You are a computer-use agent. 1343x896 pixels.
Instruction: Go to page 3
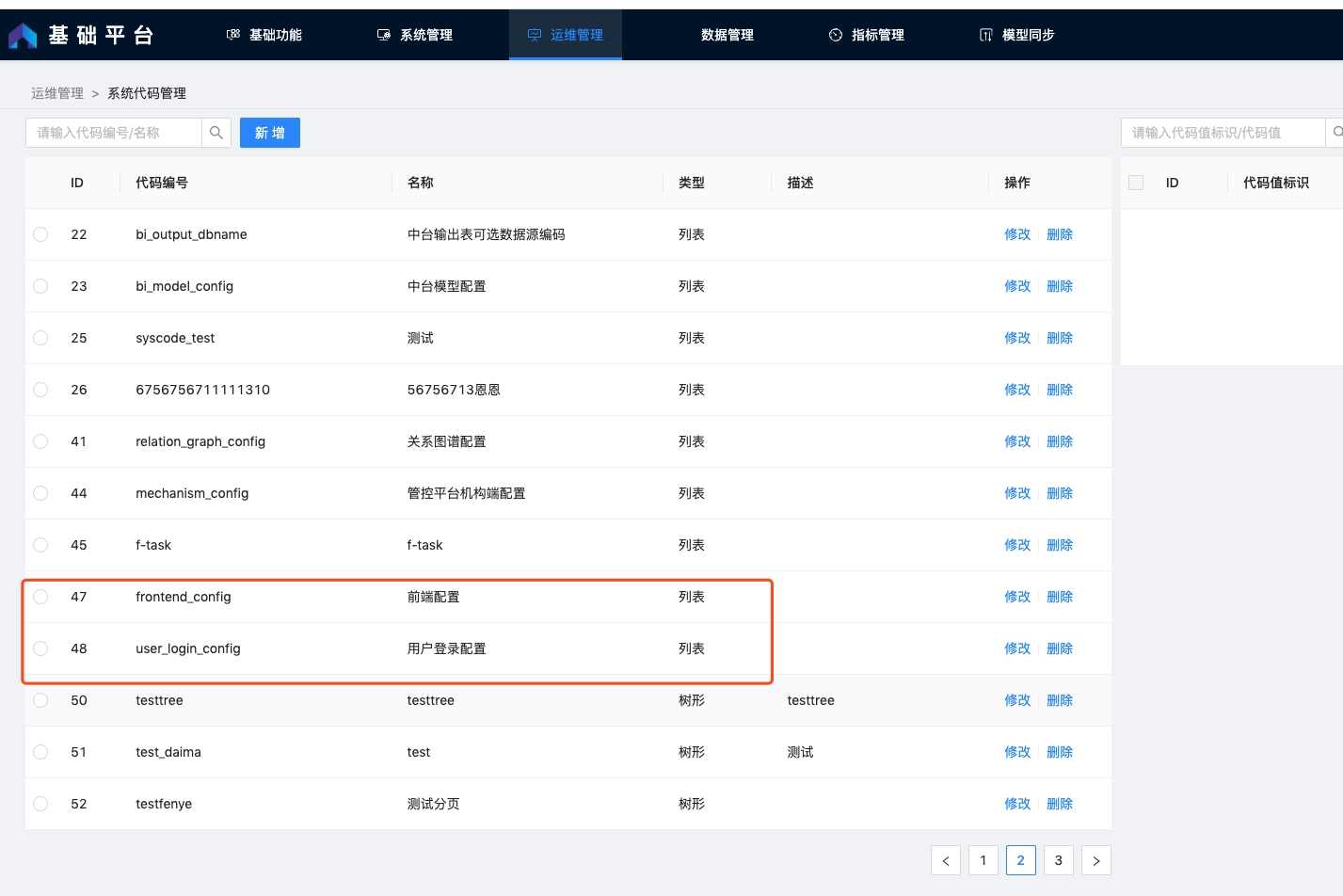1059,860
